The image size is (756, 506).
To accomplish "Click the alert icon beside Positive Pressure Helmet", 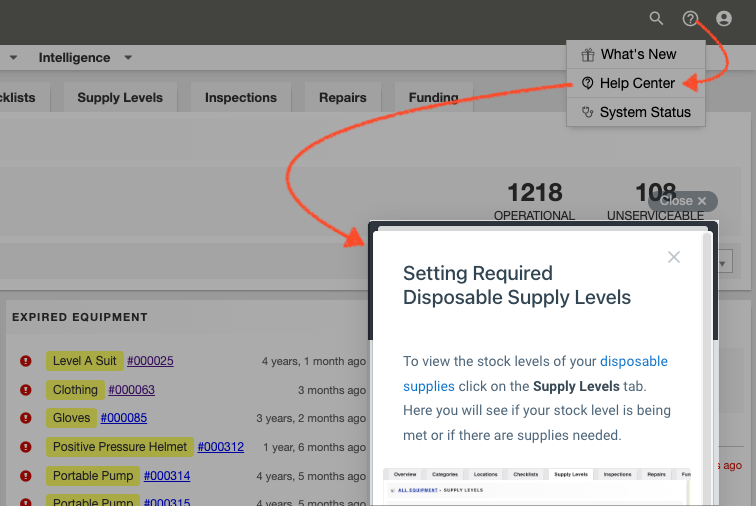I will point(26,447).
